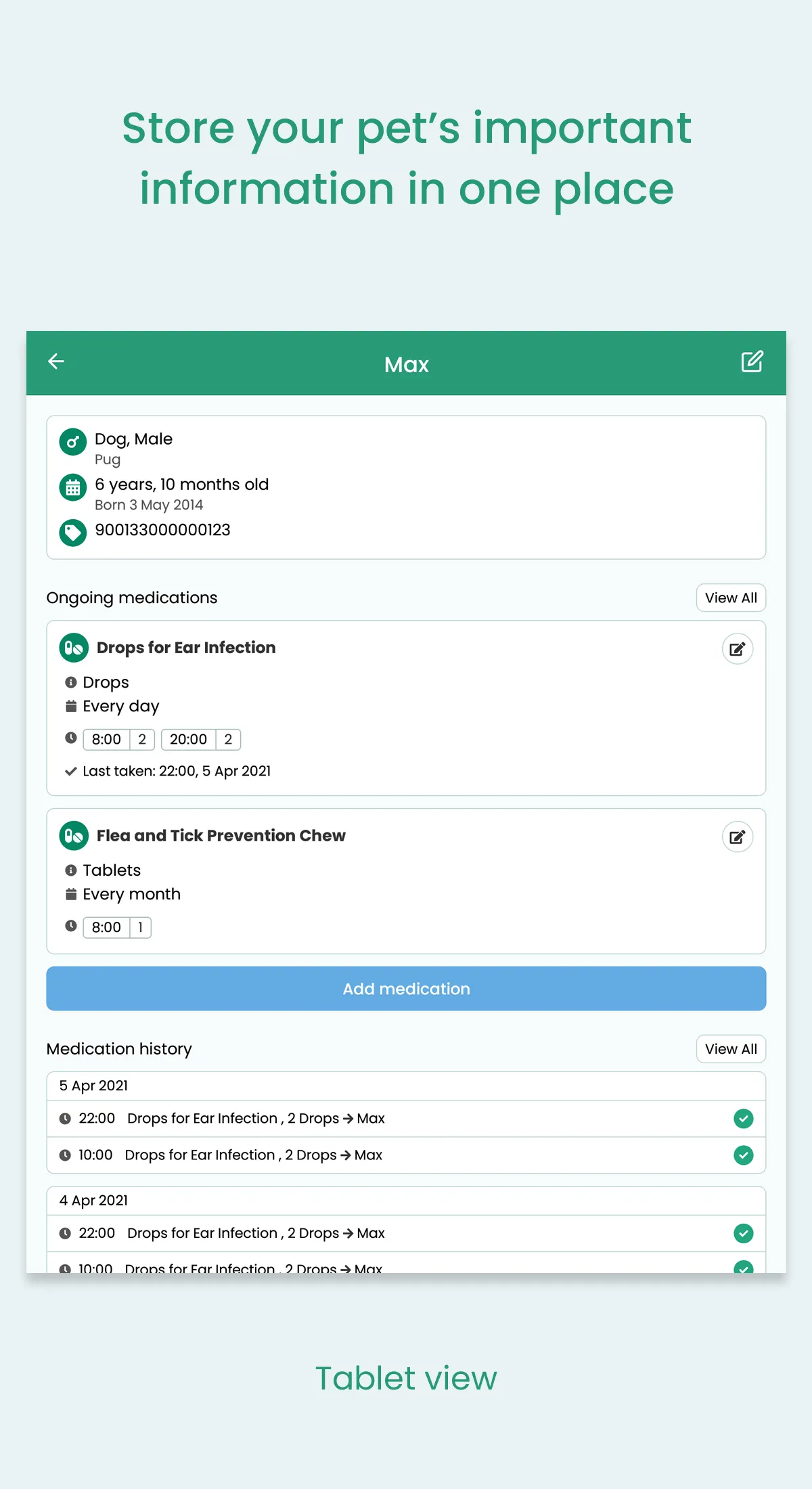Click the Born 3 May 2014 text
Screen dimensions: 812x1489
pos(149,505)
